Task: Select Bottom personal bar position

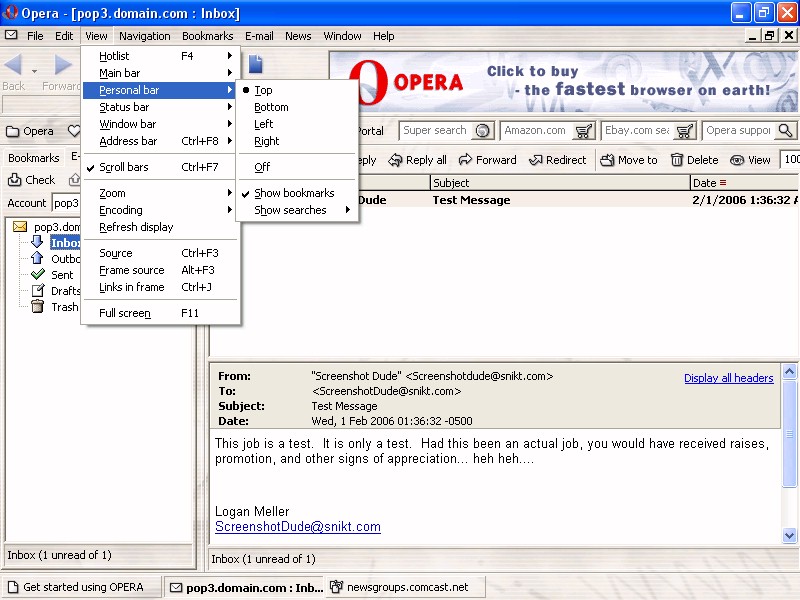Action: (296, 107)
